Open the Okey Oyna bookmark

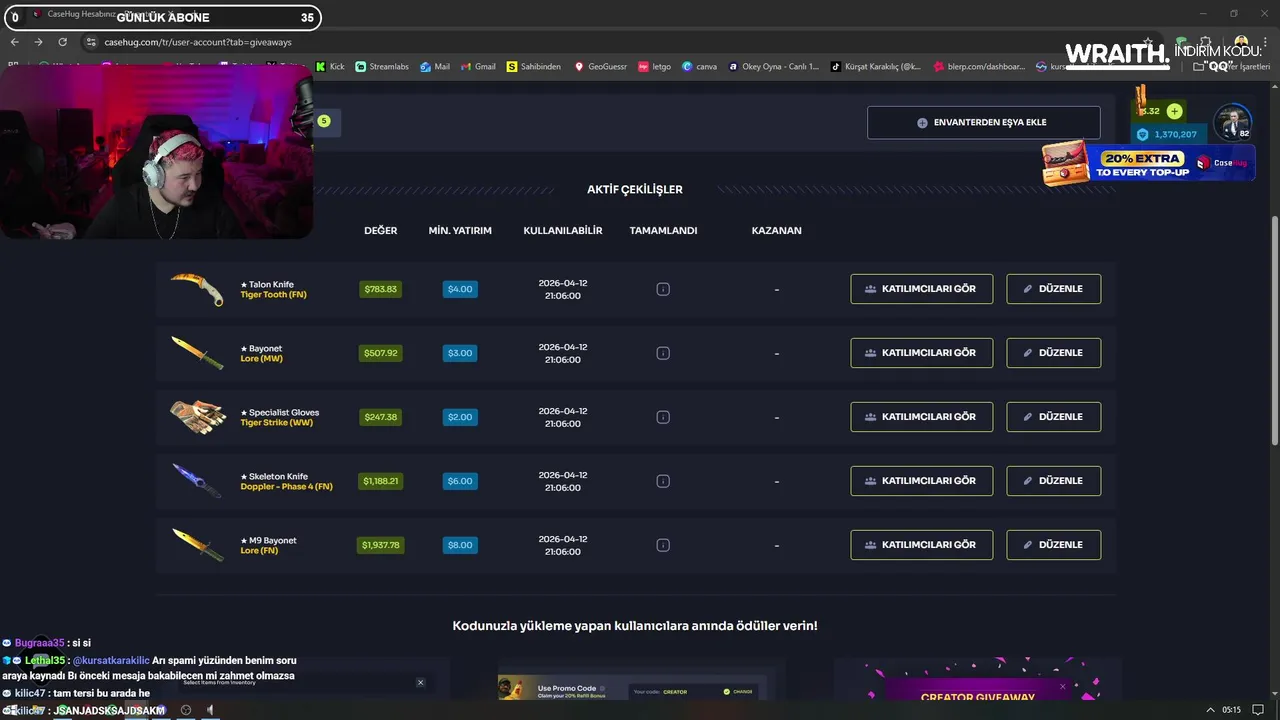pyautogui.click(x=773, y=66)
